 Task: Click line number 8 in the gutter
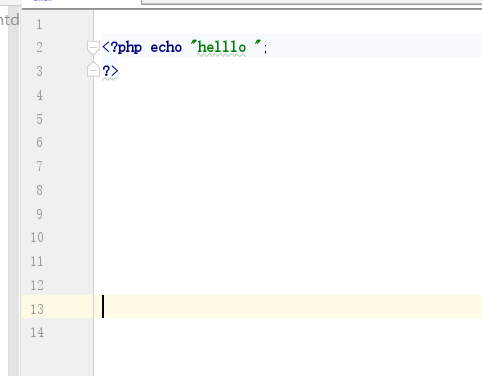tap(39, 190)
